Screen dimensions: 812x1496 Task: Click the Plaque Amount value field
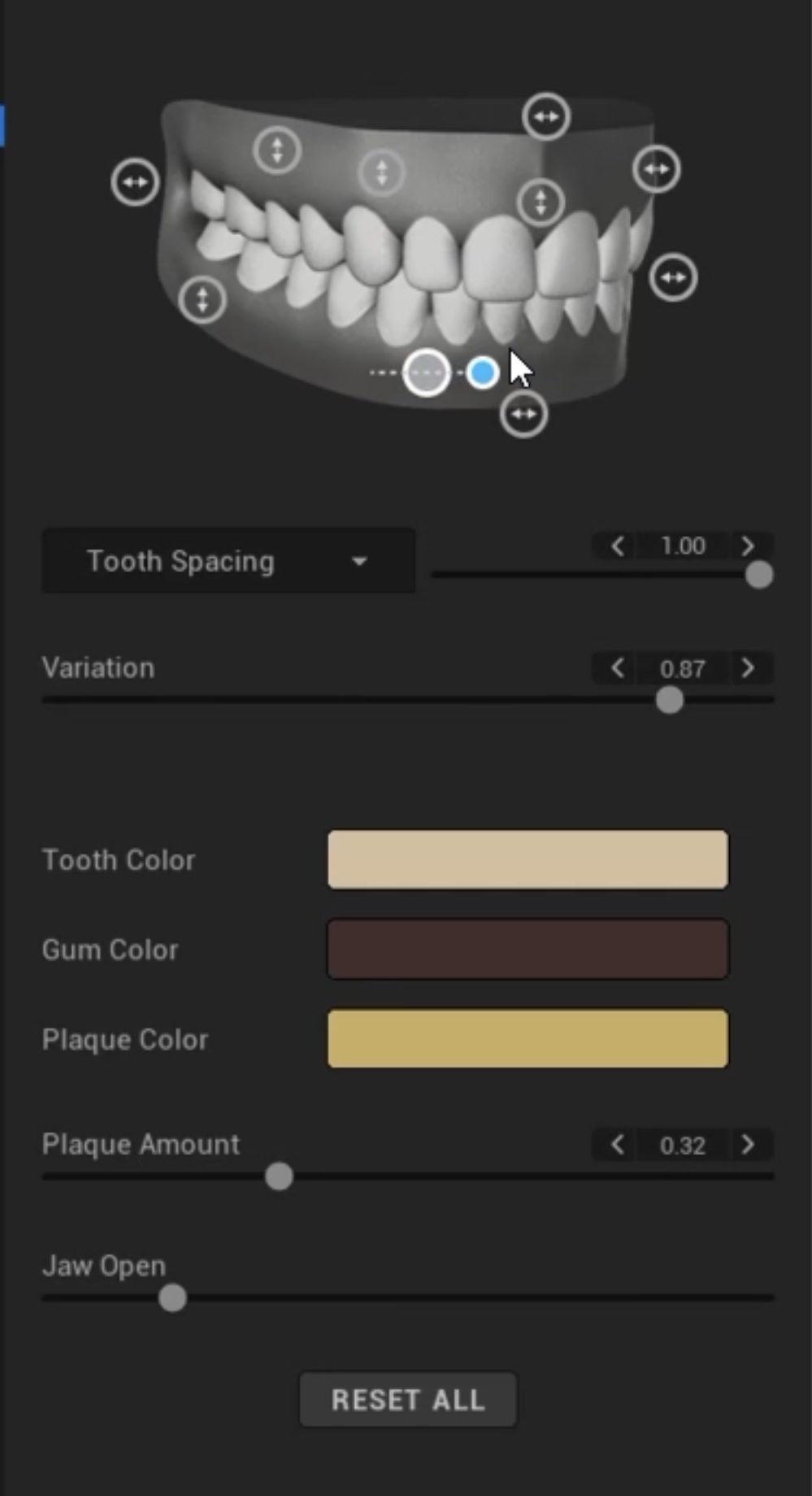pyautogui.click(x=683, y=1146)
